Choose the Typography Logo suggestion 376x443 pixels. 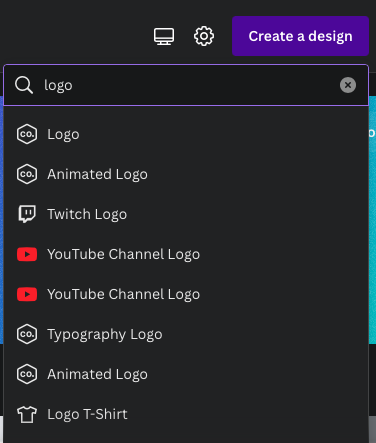click(x=186, y=334)
